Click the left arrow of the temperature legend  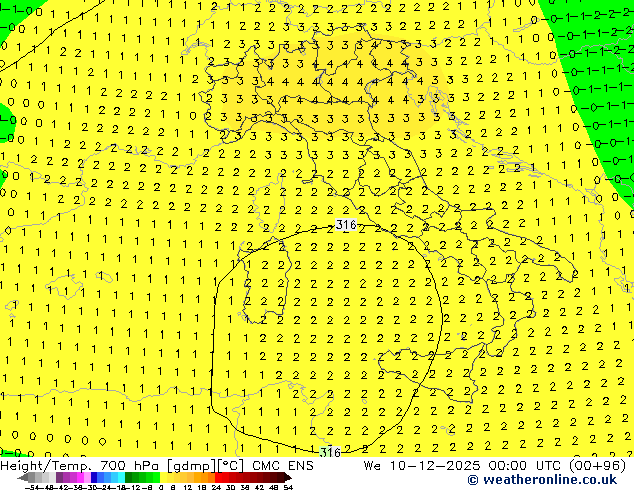(22, 478)
